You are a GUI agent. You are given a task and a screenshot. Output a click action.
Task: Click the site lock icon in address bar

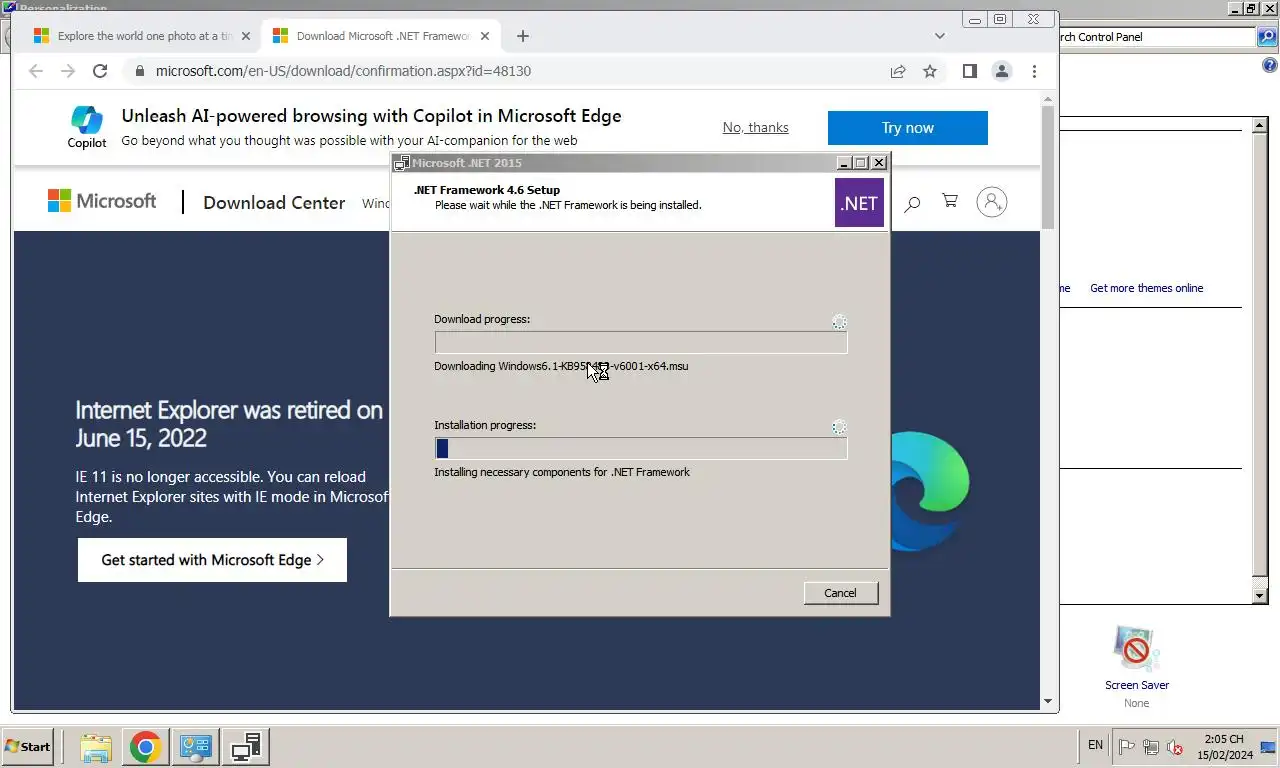139,71
